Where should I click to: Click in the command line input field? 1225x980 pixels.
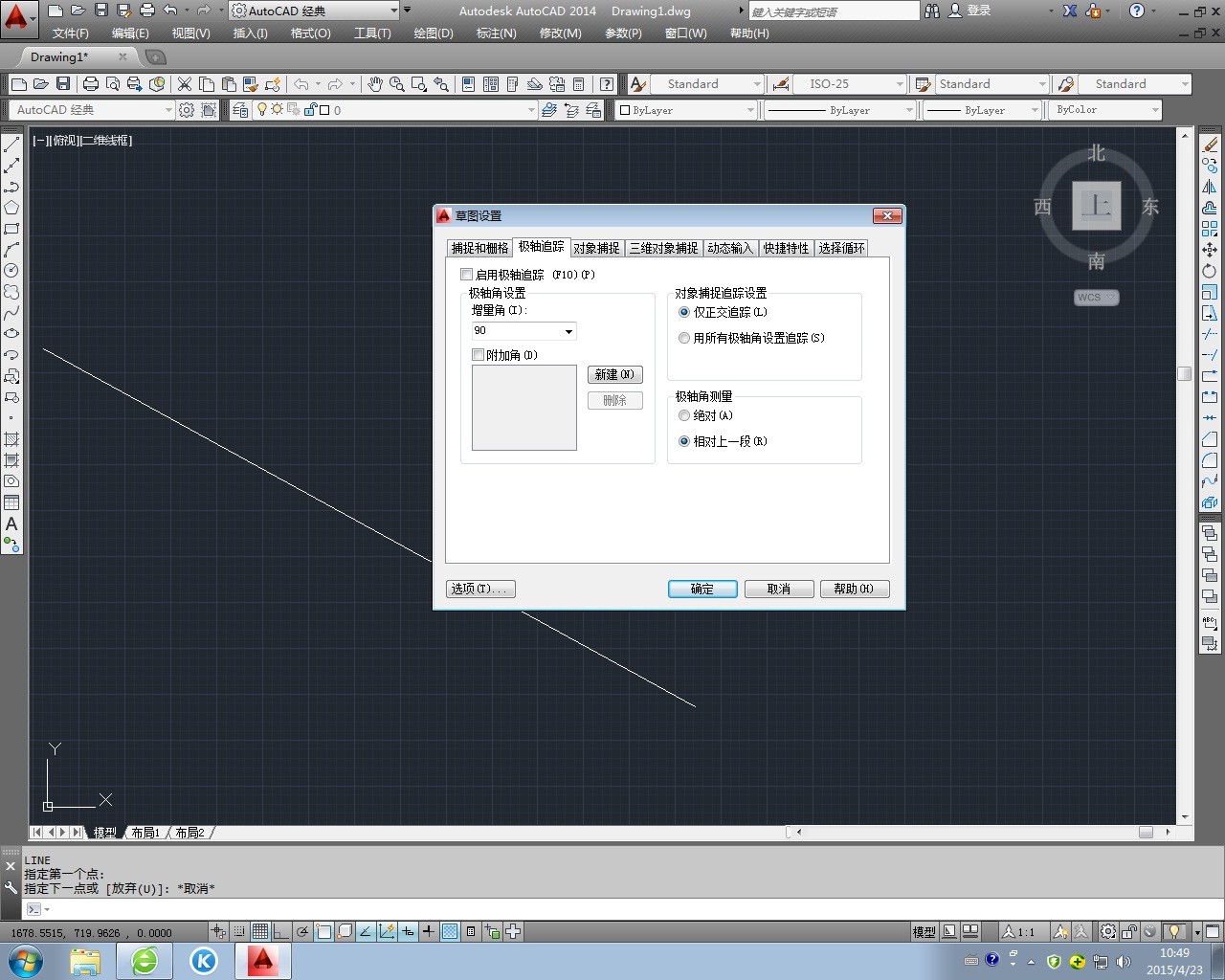point(632,909)
